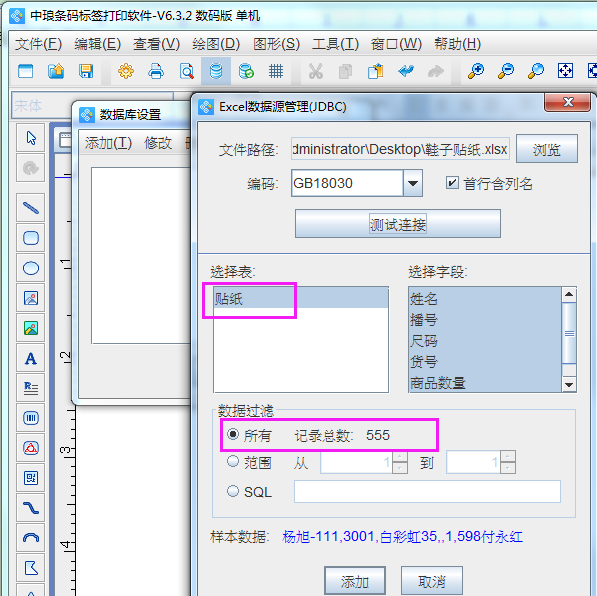Screen dimensions: 597x596
Task: Click the 文件路径 input field
Action: [400, 149]
